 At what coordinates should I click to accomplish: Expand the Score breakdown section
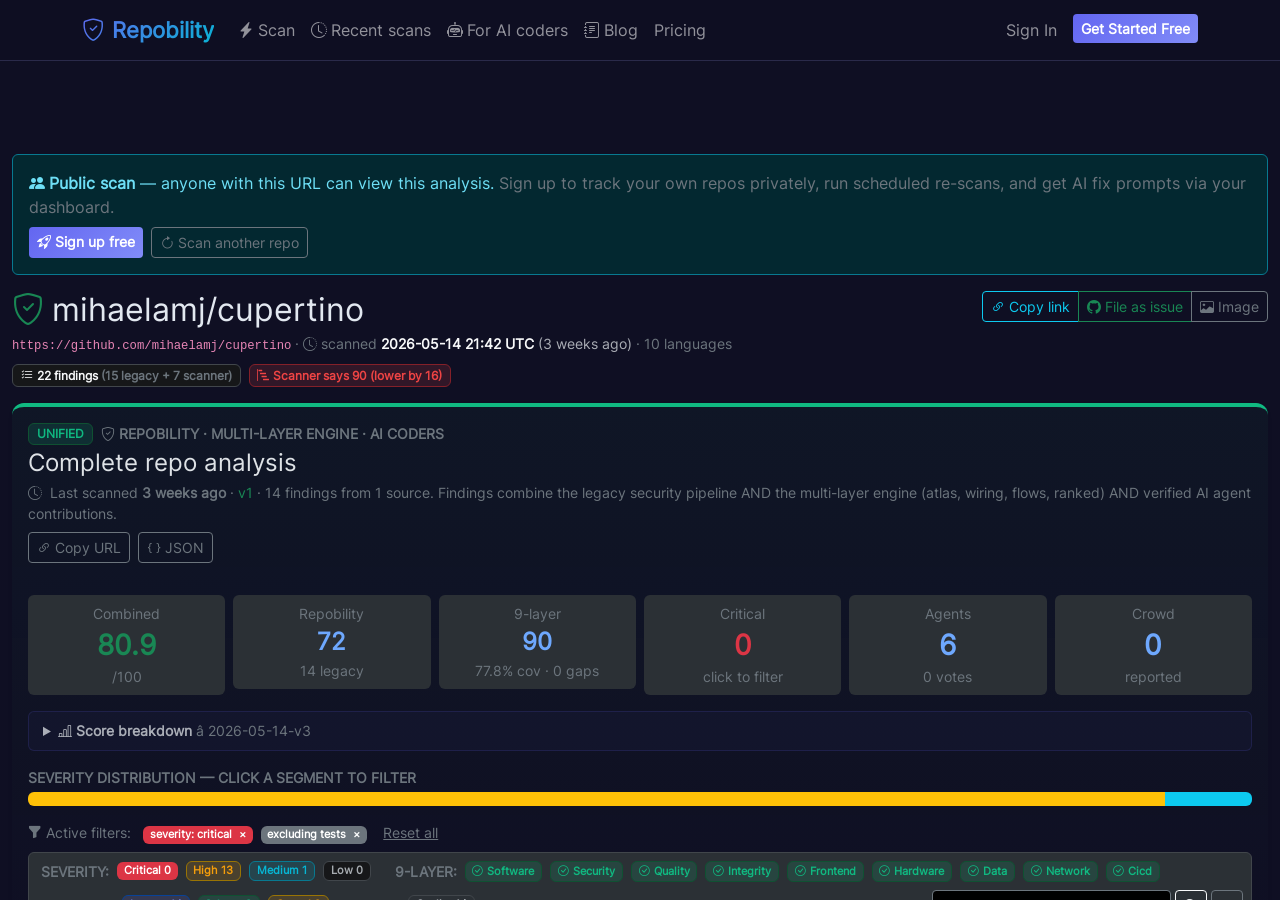[x=640, y=731]
